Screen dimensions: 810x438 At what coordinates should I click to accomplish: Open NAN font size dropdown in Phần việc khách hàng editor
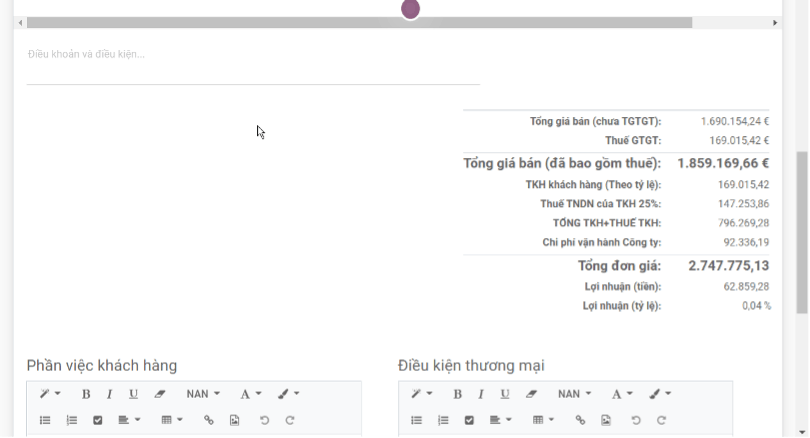click(203, 394)
